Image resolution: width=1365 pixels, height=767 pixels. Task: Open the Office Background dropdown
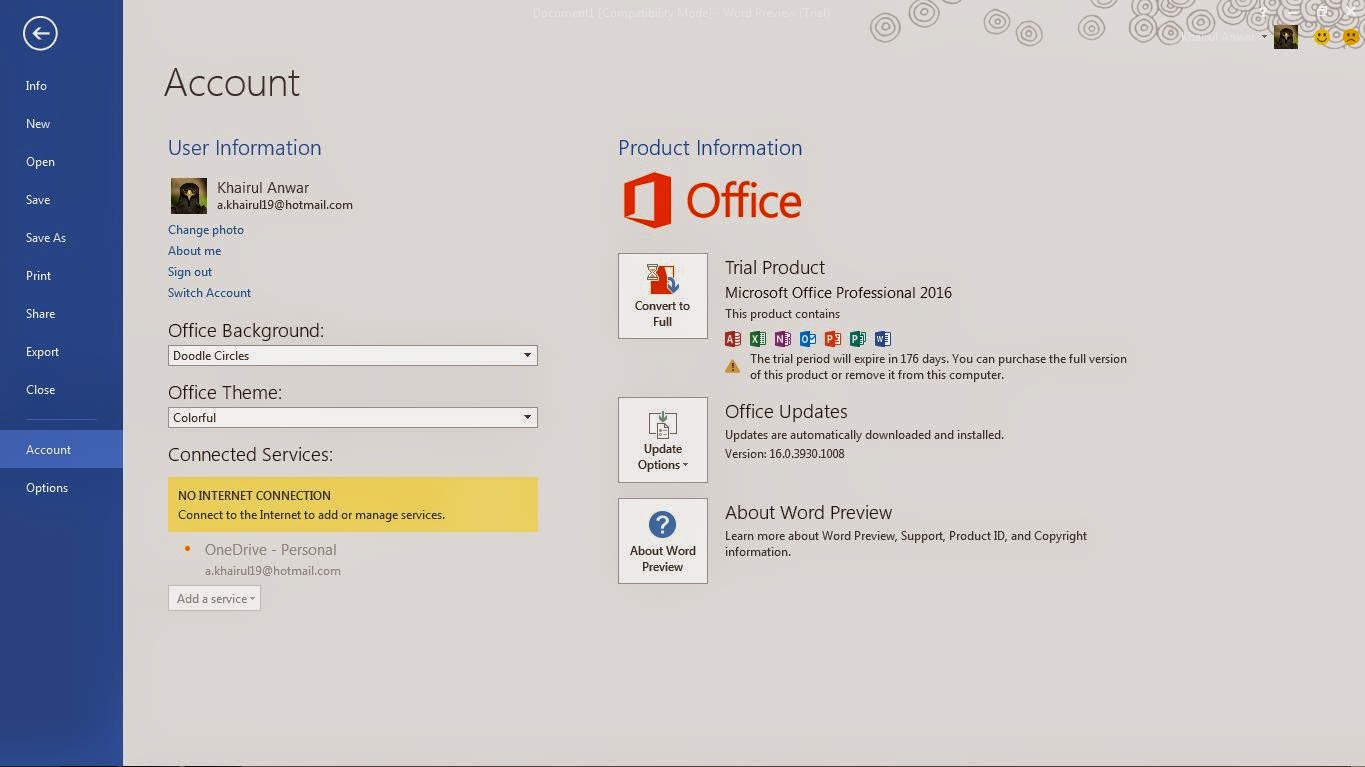[x=352, y=355]
